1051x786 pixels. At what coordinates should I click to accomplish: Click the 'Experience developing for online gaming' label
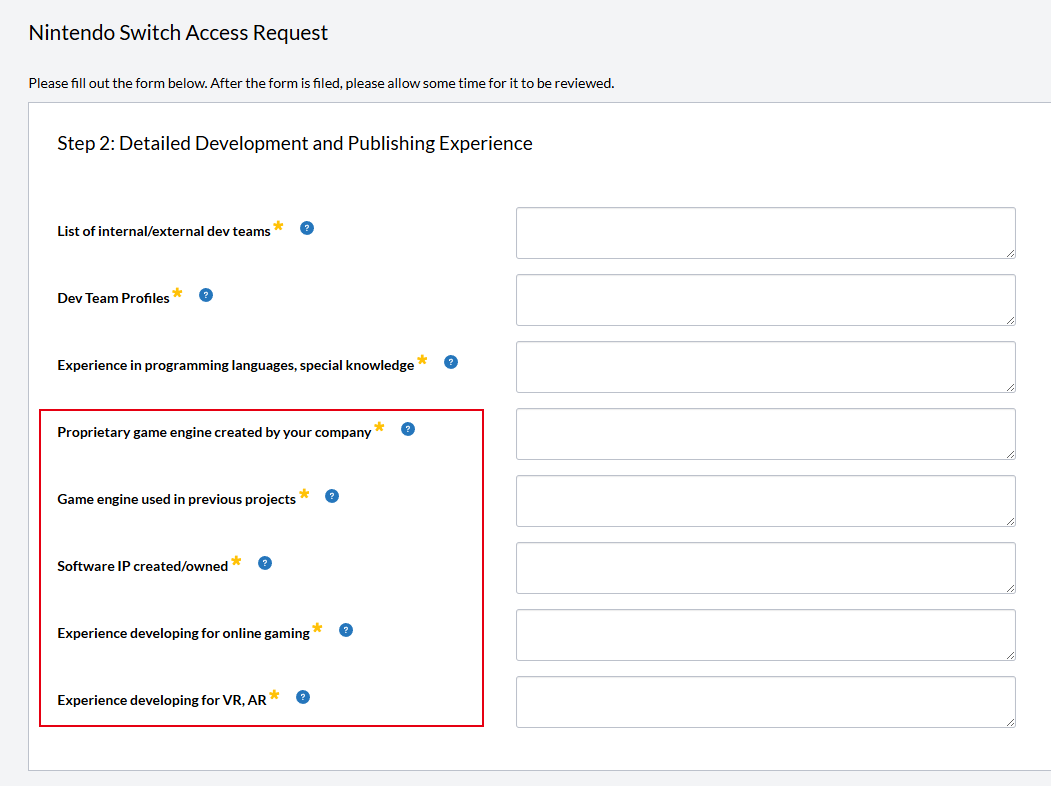click(x=184, y=633)
